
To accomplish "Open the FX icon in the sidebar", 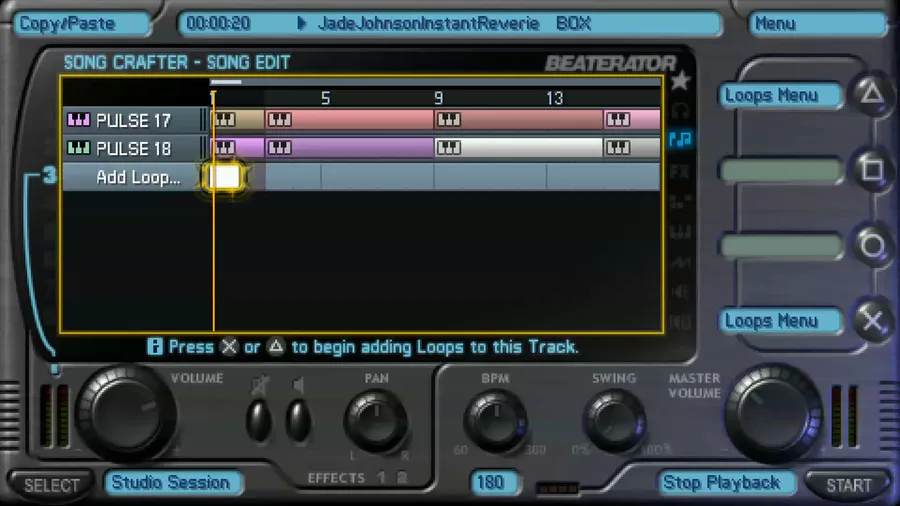I will [680, 171].
